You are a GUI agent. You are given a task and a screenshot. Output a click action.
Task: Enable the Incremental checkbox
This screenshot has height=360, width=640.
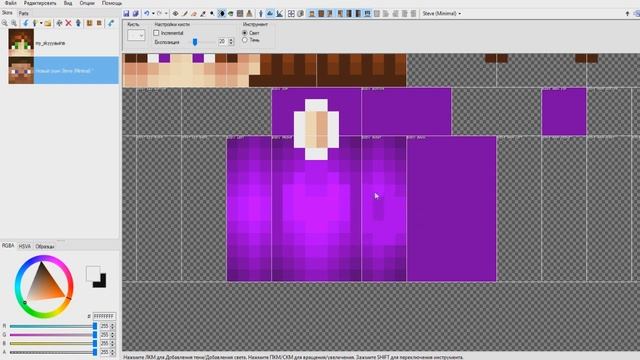156,33
